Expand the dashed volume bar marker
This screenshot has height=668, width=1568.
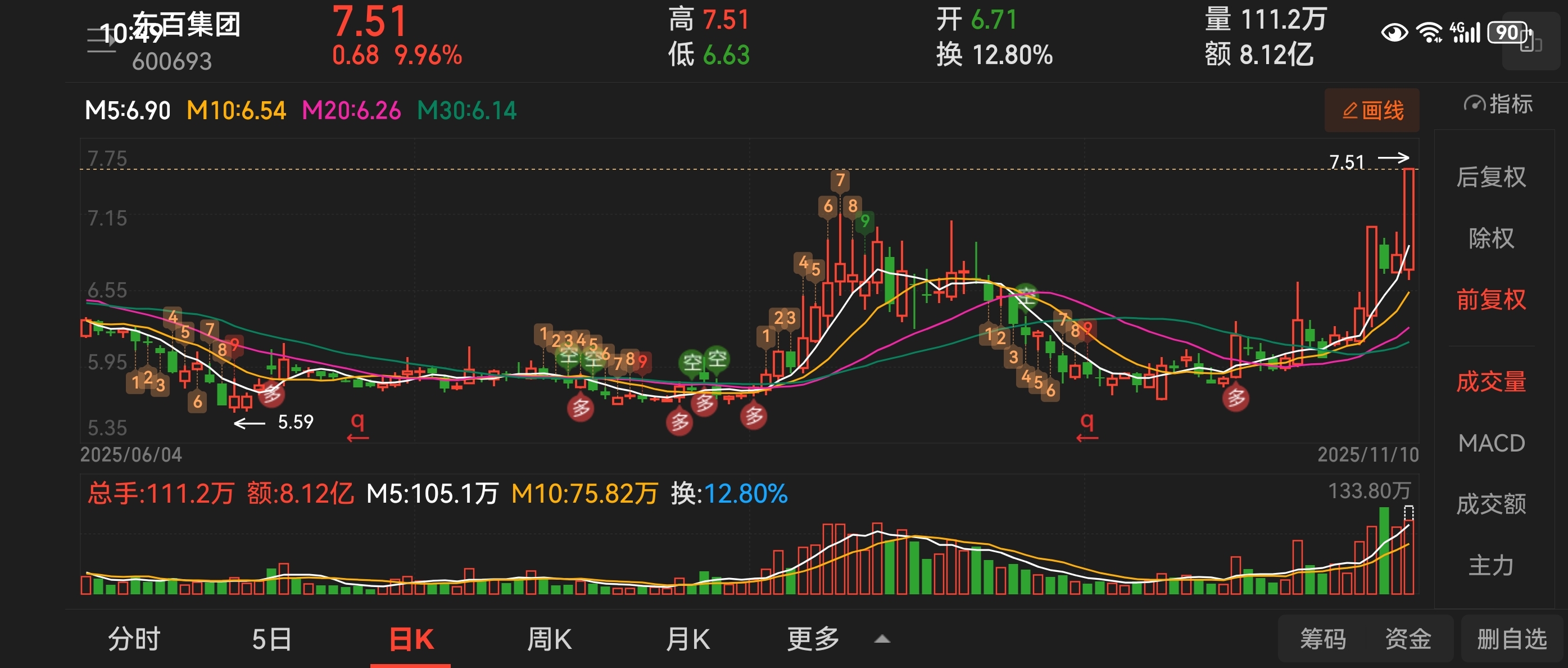coord(1408,512)
